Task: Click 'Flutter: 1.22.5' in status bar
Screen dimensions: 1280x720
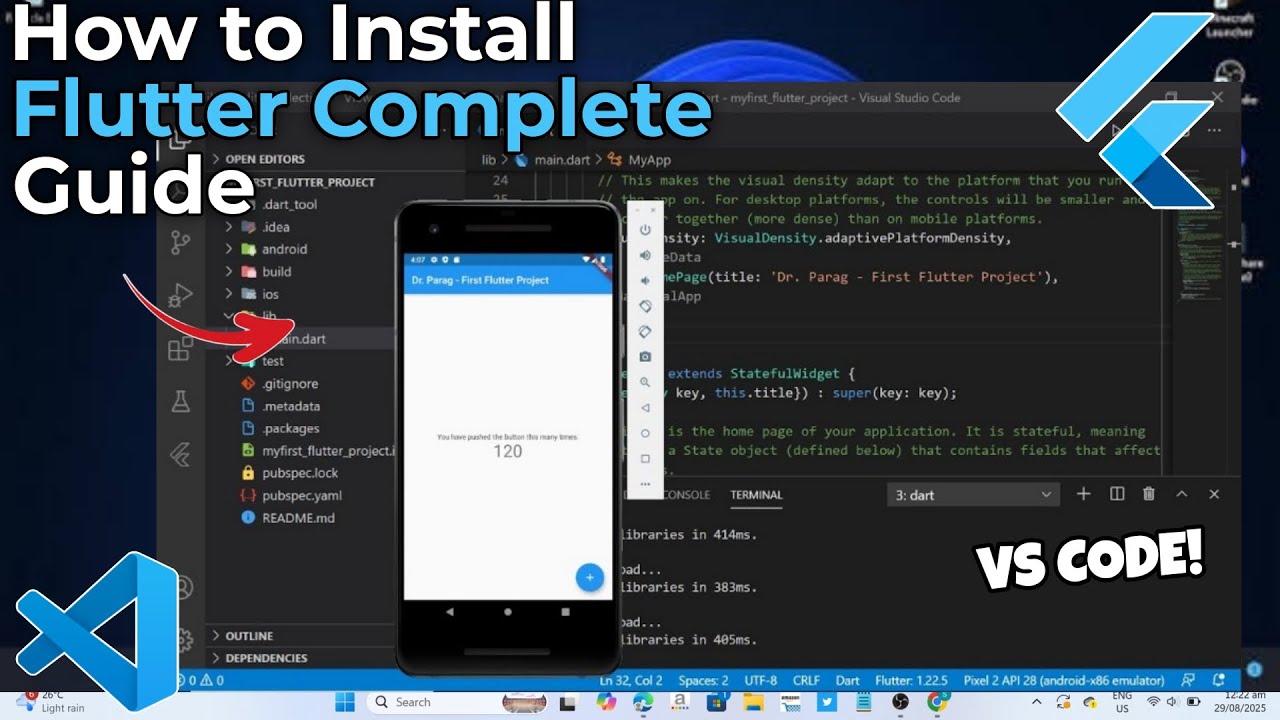Action: (x=912, y=680)
